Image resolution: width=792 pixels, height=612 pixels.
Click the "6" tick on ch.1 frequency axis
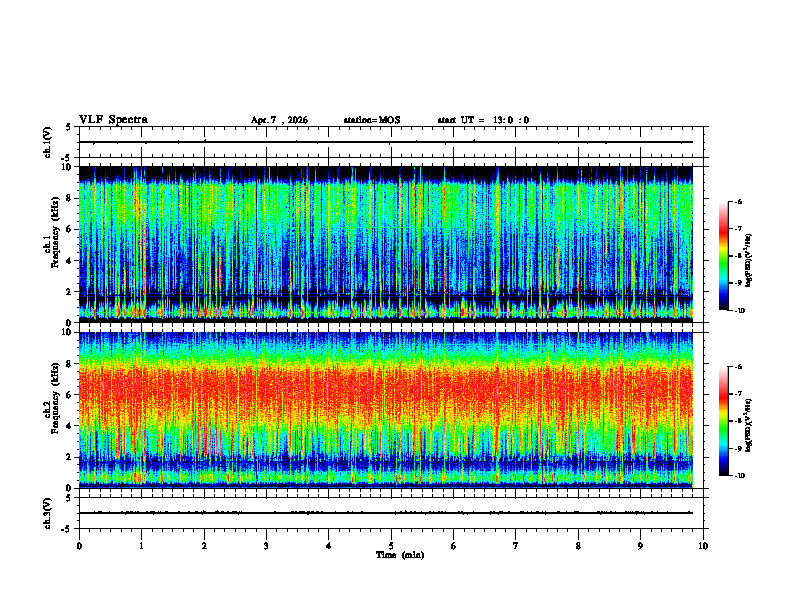point(69,229)
